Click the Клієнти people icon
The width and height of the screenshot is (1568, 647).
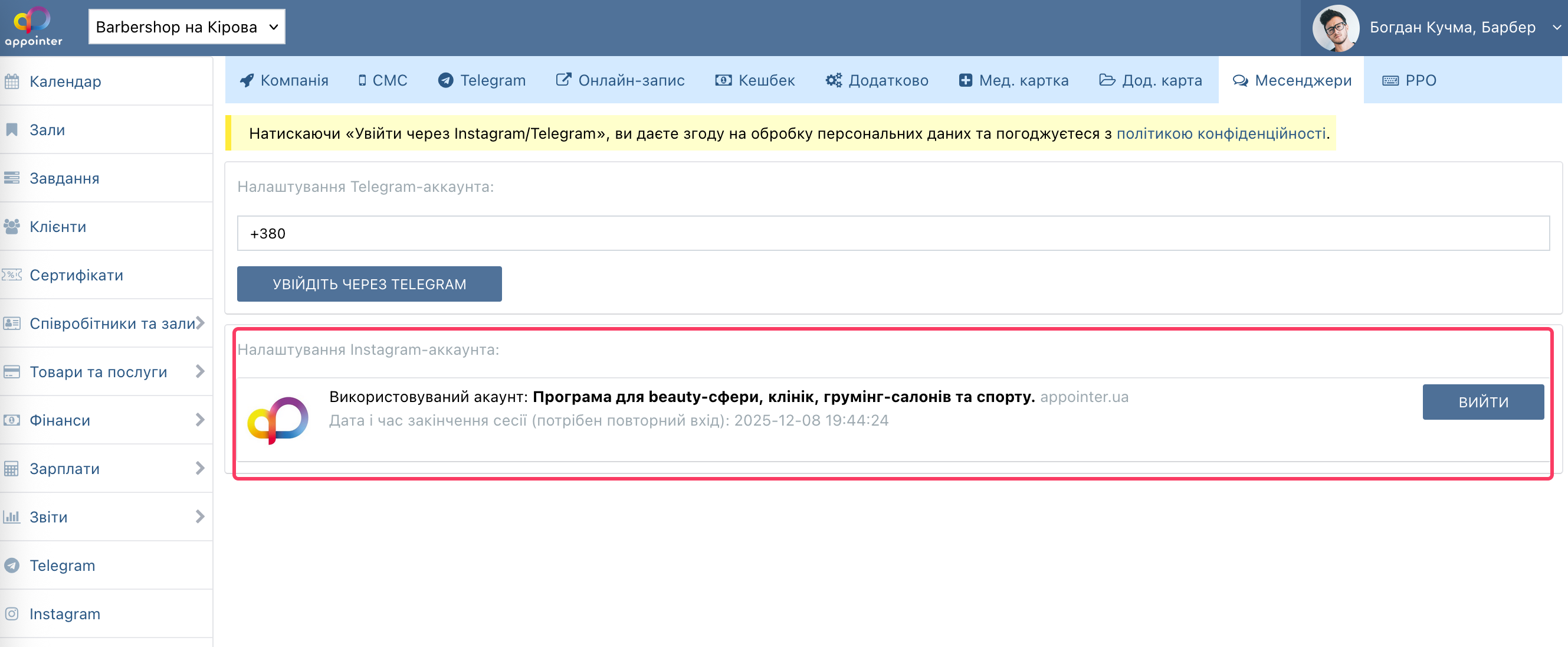[12, 227]
